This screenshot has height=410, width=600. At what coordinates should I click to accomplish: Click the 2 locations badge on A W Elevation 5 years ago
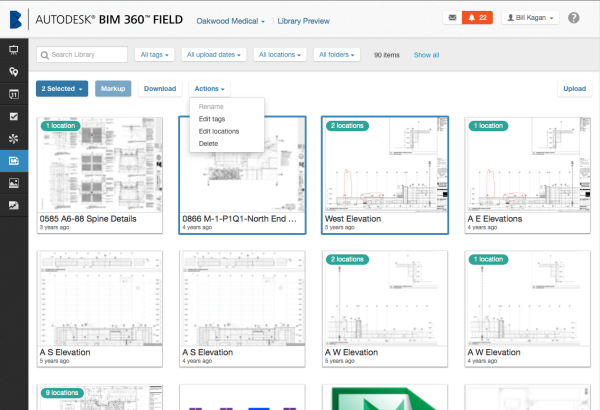(x=347, y=259)
